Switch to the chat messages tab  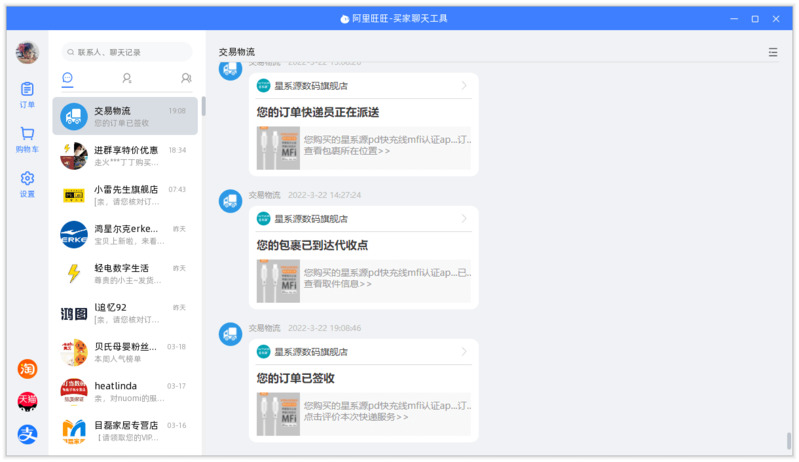pos(68,78)
